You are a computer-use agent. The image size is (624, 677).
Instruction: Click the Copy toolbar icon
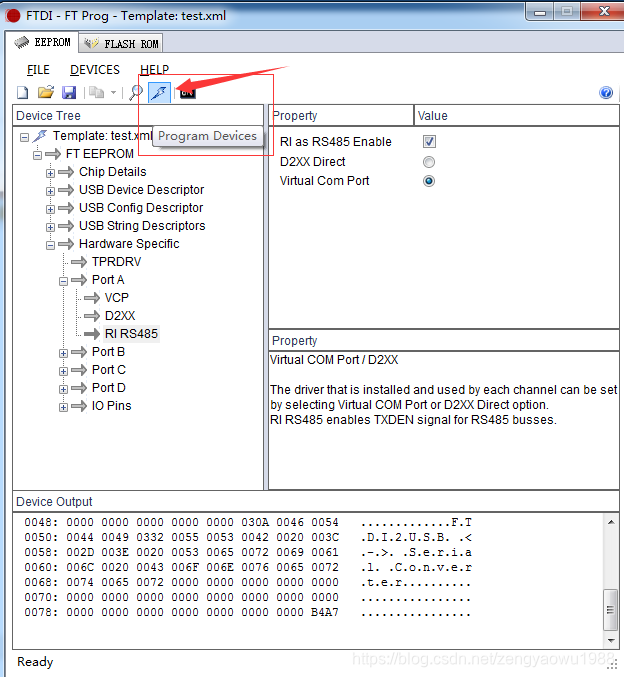pos(96,92)
